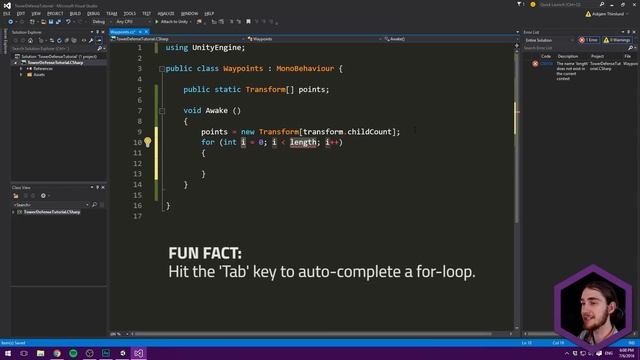Sort Error List by Project column
This screenshot has height=360, width=640.
(x=597, y=56)
